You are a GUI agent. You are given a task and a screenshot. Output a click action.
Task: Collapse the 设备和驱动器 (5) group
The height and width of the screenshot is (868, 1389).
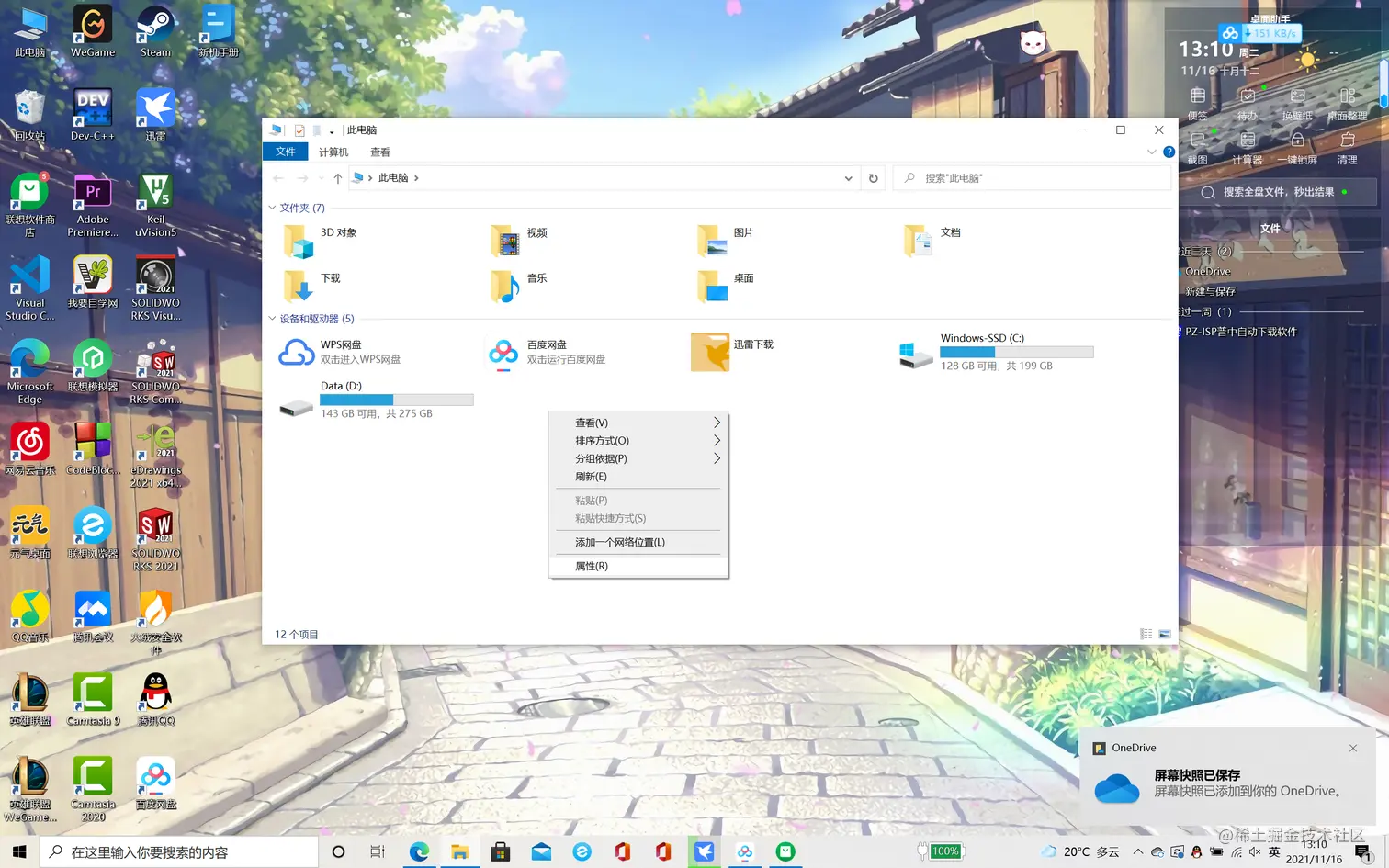[272, 319]
